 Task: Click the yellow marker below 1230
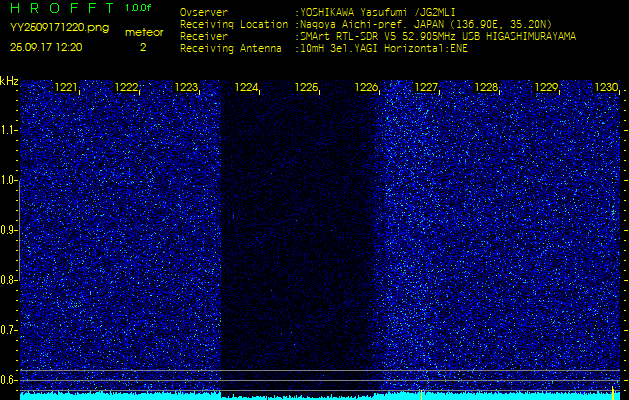tap(613, 393)
